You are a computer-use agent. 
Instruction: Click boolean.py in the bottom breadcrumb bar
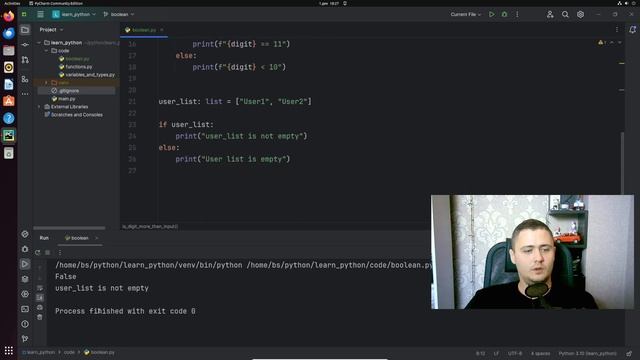(x=100, y=352)
